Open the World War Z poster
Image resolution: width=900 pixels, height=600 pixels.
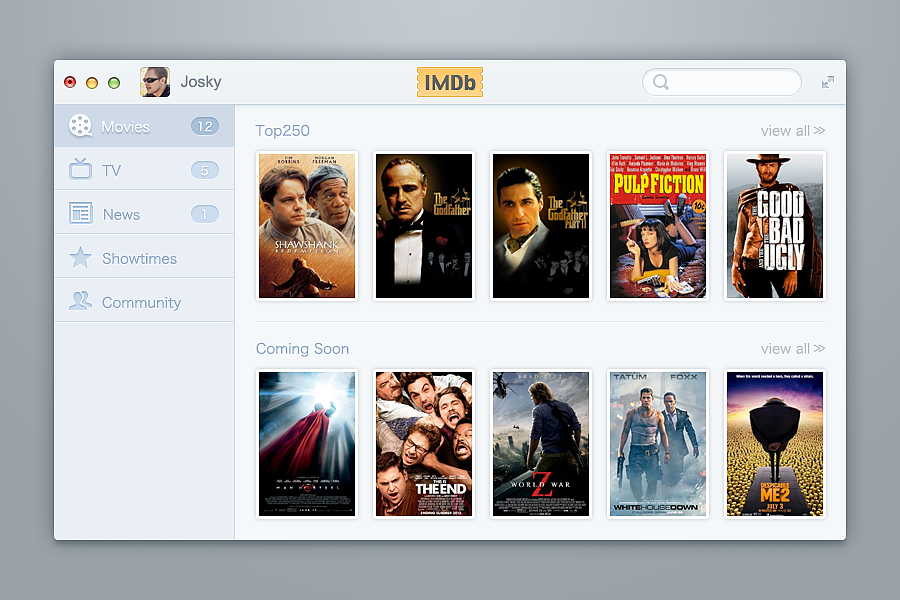[541, 444]
